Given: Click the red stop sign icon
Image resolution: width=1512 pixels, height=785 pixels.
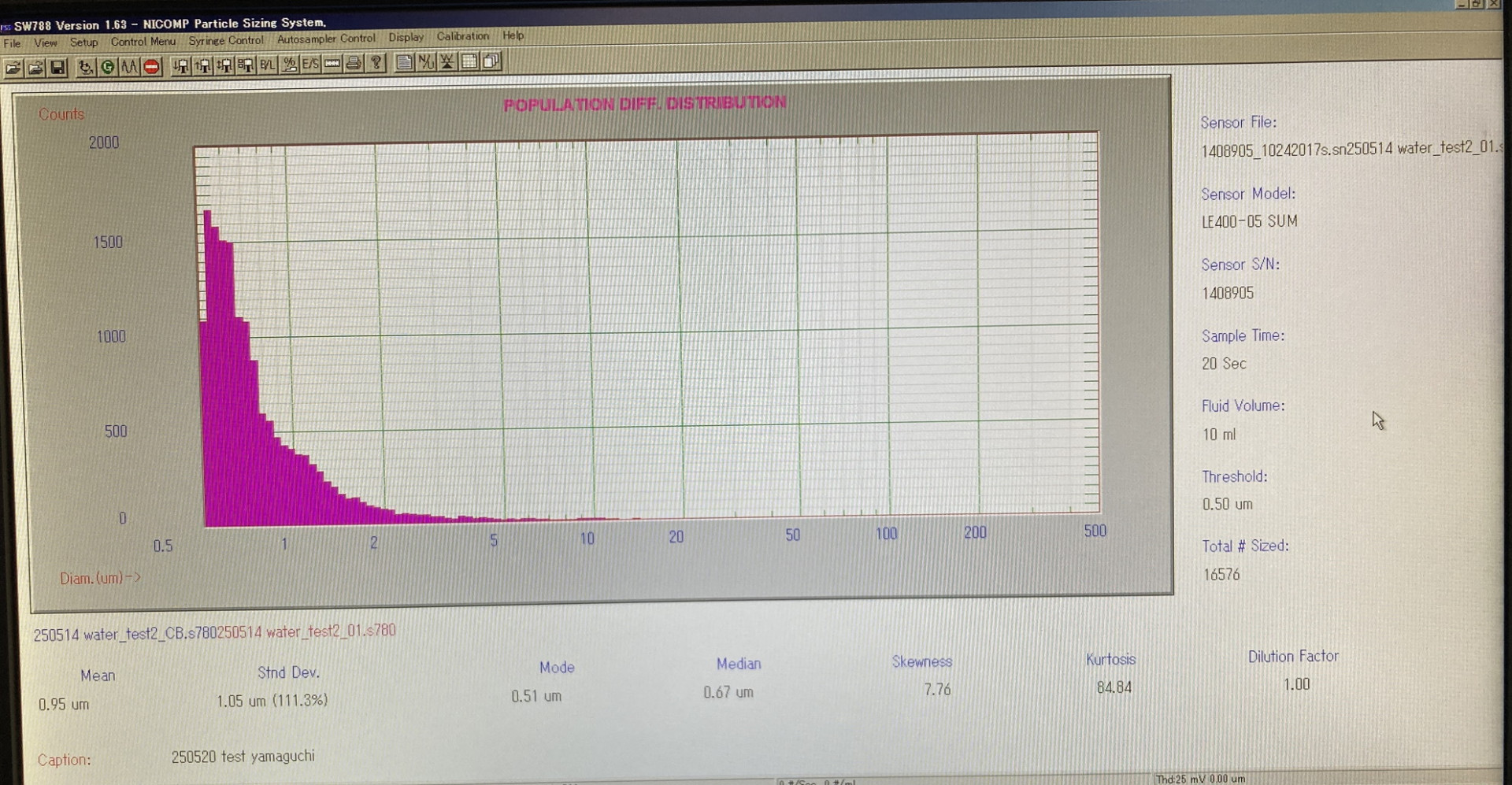Looking at the screenshot, I should tap(152, 68).
